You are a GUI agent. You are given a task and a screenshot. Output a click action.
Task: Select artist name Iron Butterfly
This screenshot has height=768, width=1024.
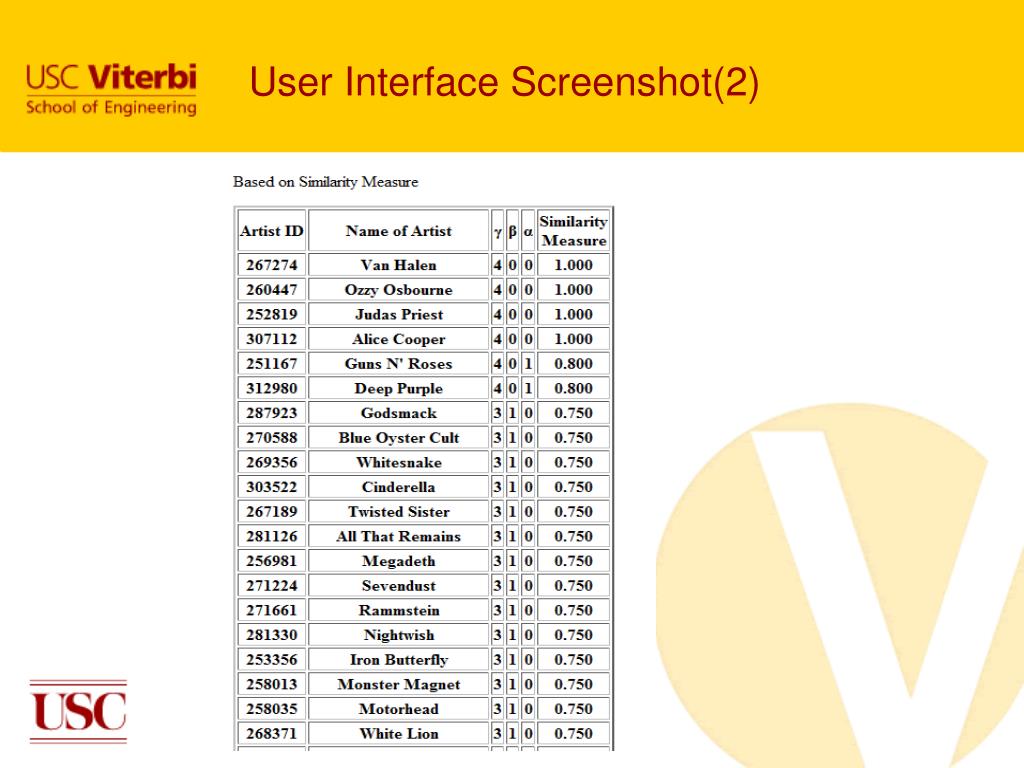398,660
